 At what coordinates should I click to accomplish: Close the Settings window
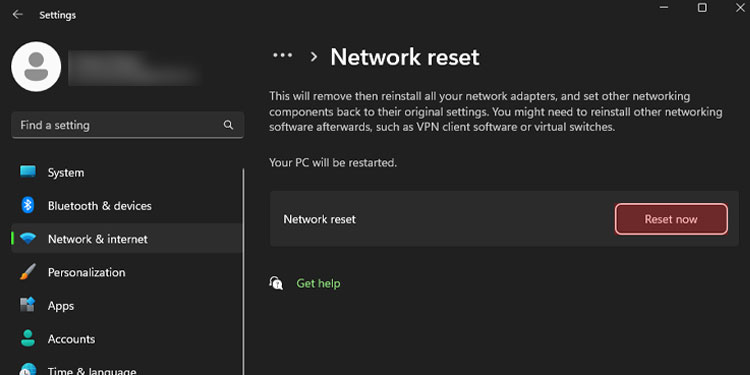click(739, 7)
